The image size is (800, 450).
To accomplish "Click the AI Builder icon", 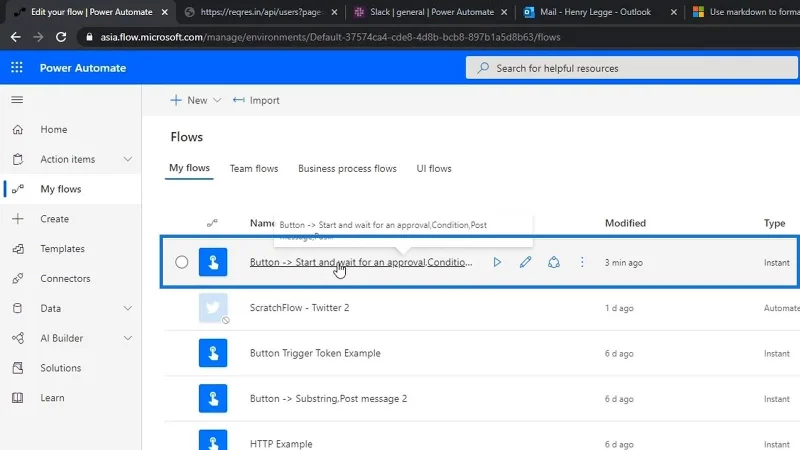I will 17,338.
